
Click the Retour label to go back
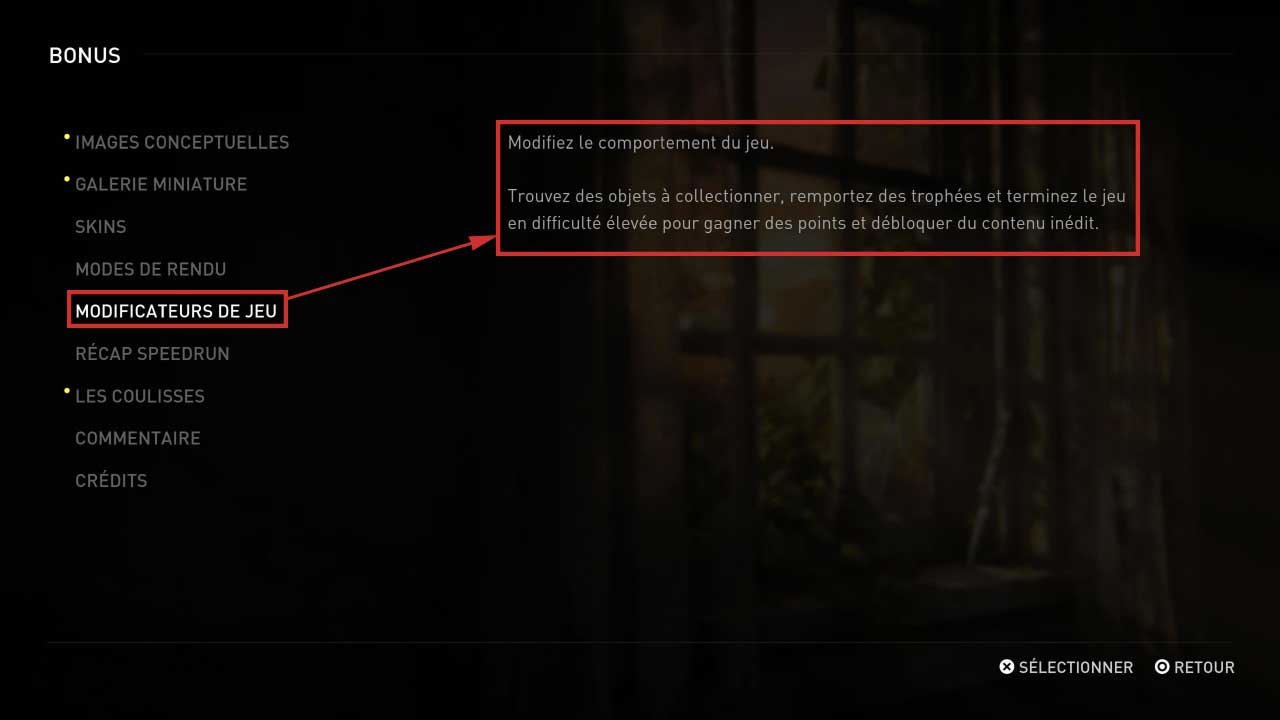point(1205,667)
